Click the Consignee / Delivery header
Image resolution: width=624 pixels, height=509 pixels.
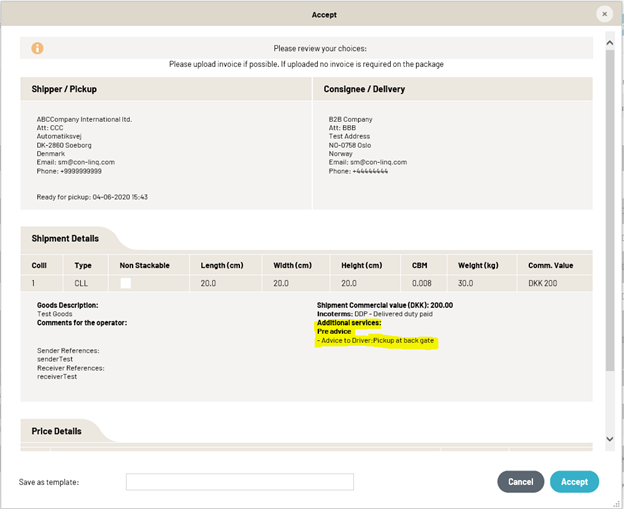click(x=364, y=89)
